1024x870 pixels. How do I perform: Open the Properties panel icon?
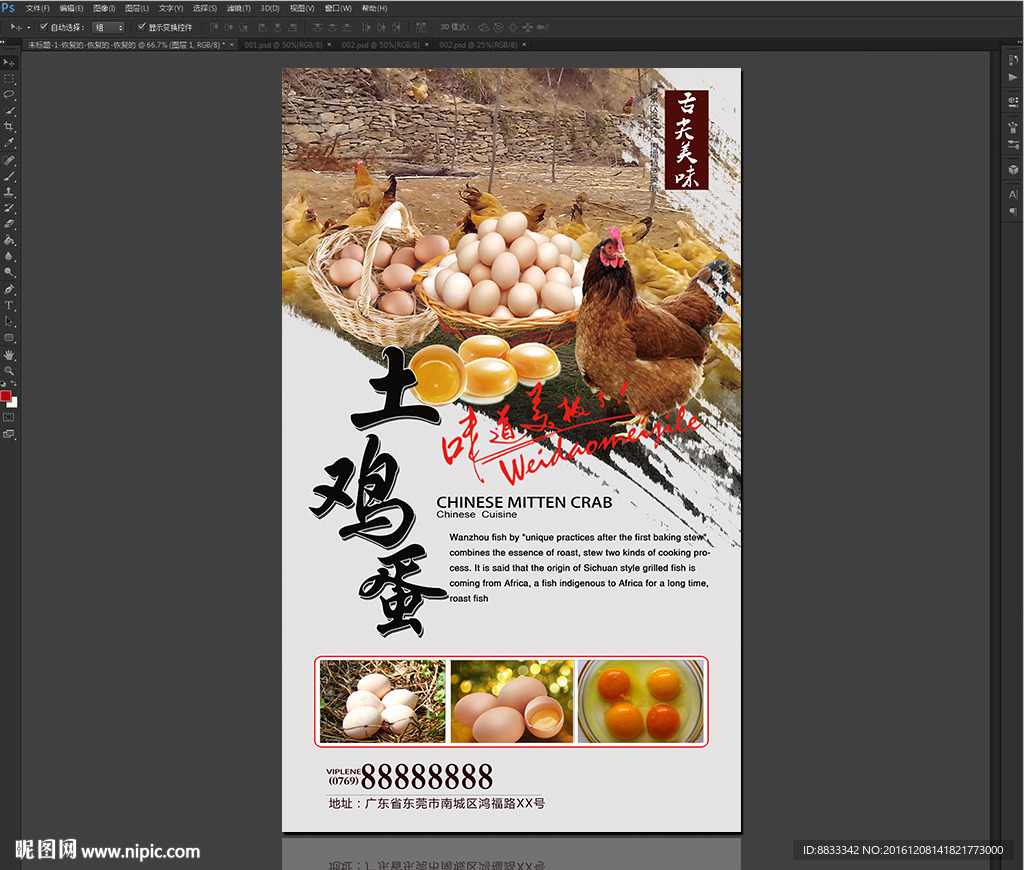tap(1013, 101)
